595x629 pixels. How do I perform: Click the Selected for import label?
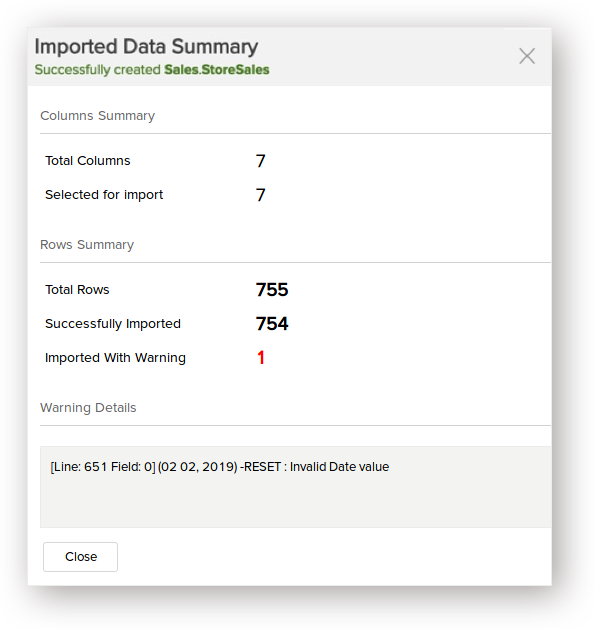pyautogui.click(x=104, y=195)
